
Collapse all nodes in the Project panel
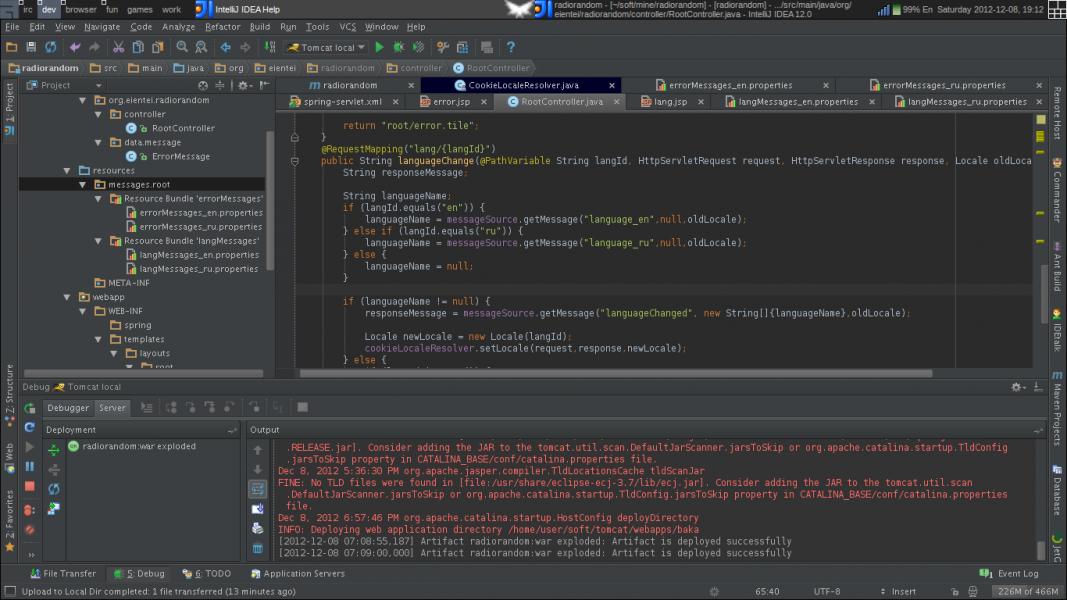(x=220, y=85)
